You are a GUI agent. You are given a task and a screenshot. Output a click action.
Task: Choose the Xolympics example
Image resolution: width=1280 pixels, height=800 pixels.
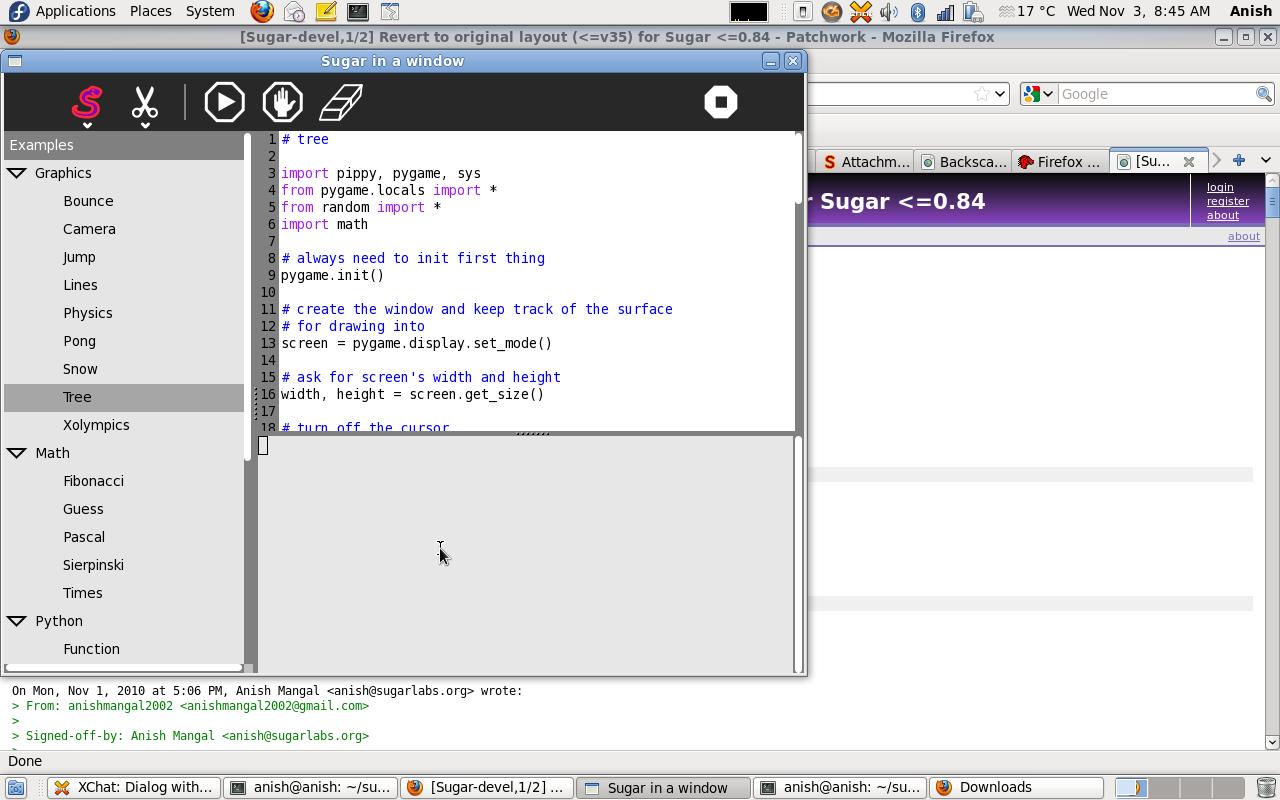pos(96,425)
